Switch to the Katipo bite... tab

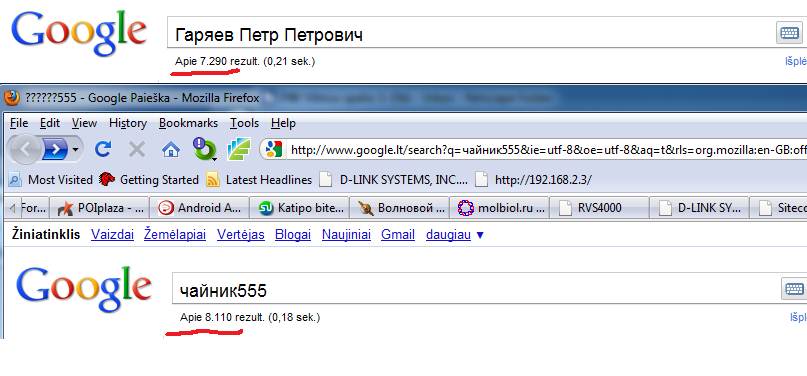pos(299,208)
